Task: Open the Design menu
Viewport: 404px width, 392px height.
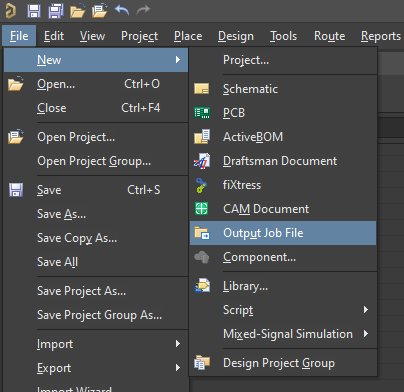Action: click(x=236, y=36)
